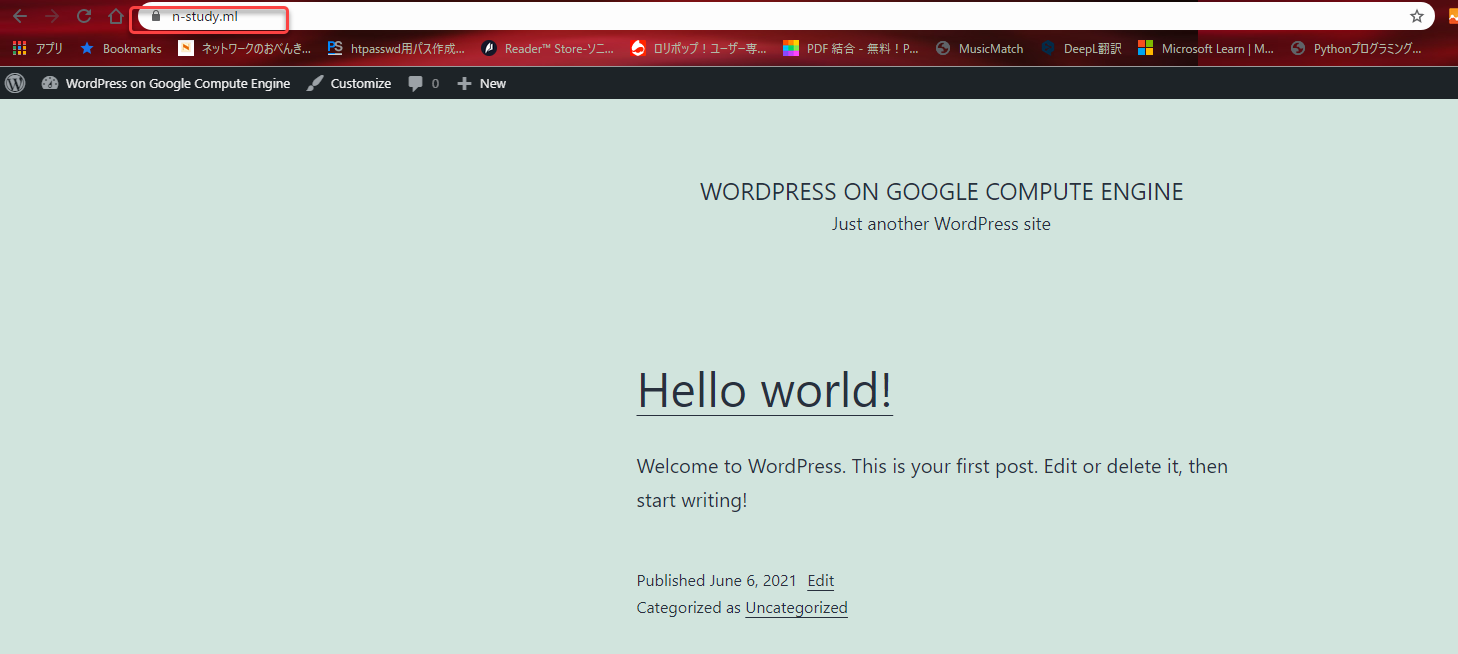1458x654 pixels.
Task: Bookmark this page with the star icon
Action: click(x=1416, y=17)
